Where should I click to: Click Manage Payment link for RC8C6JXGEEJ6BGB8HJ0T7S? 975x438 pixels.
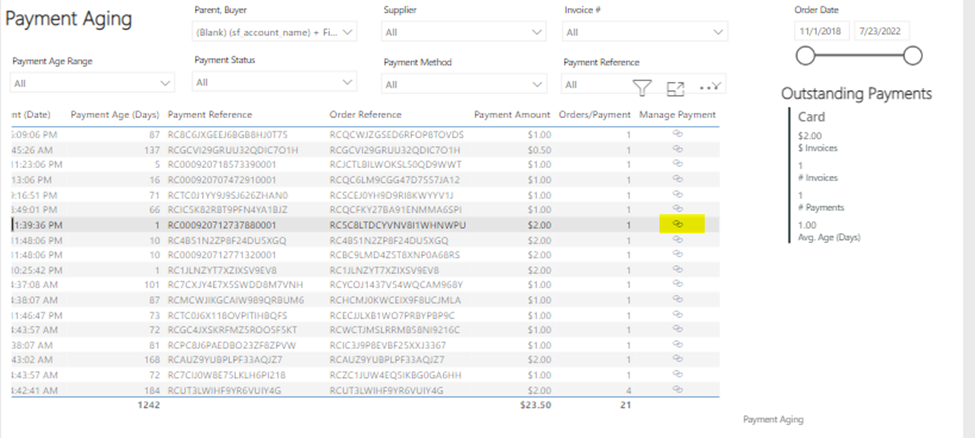(x=677, y=134)
